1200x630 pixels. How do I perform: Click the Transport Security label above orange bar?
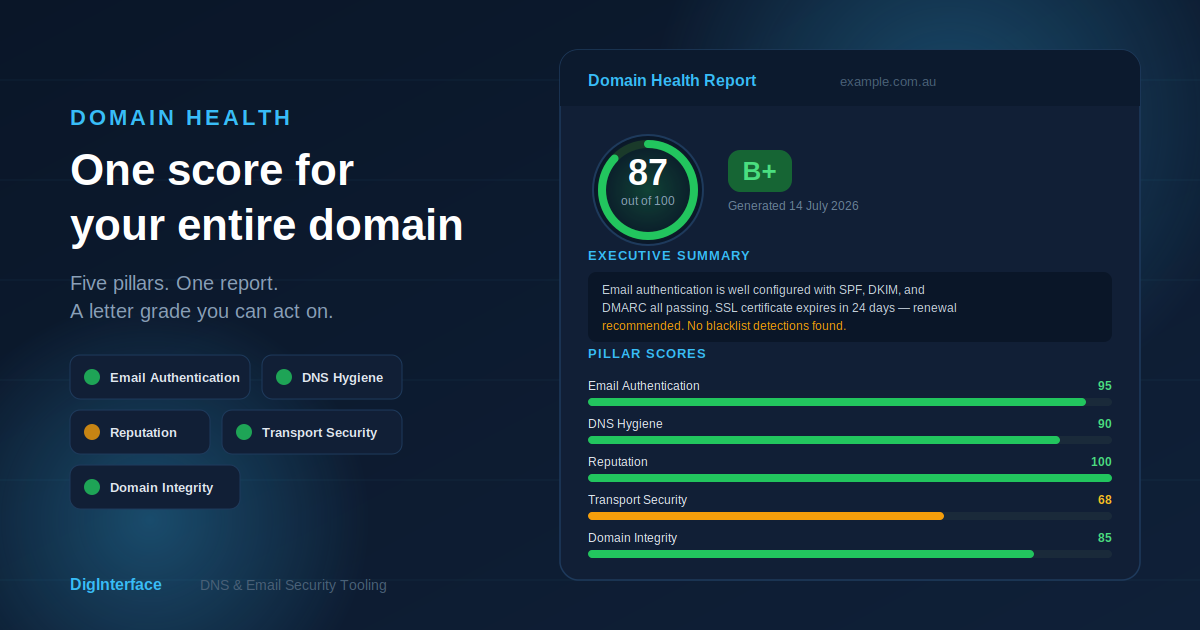(x=637, y=500)
